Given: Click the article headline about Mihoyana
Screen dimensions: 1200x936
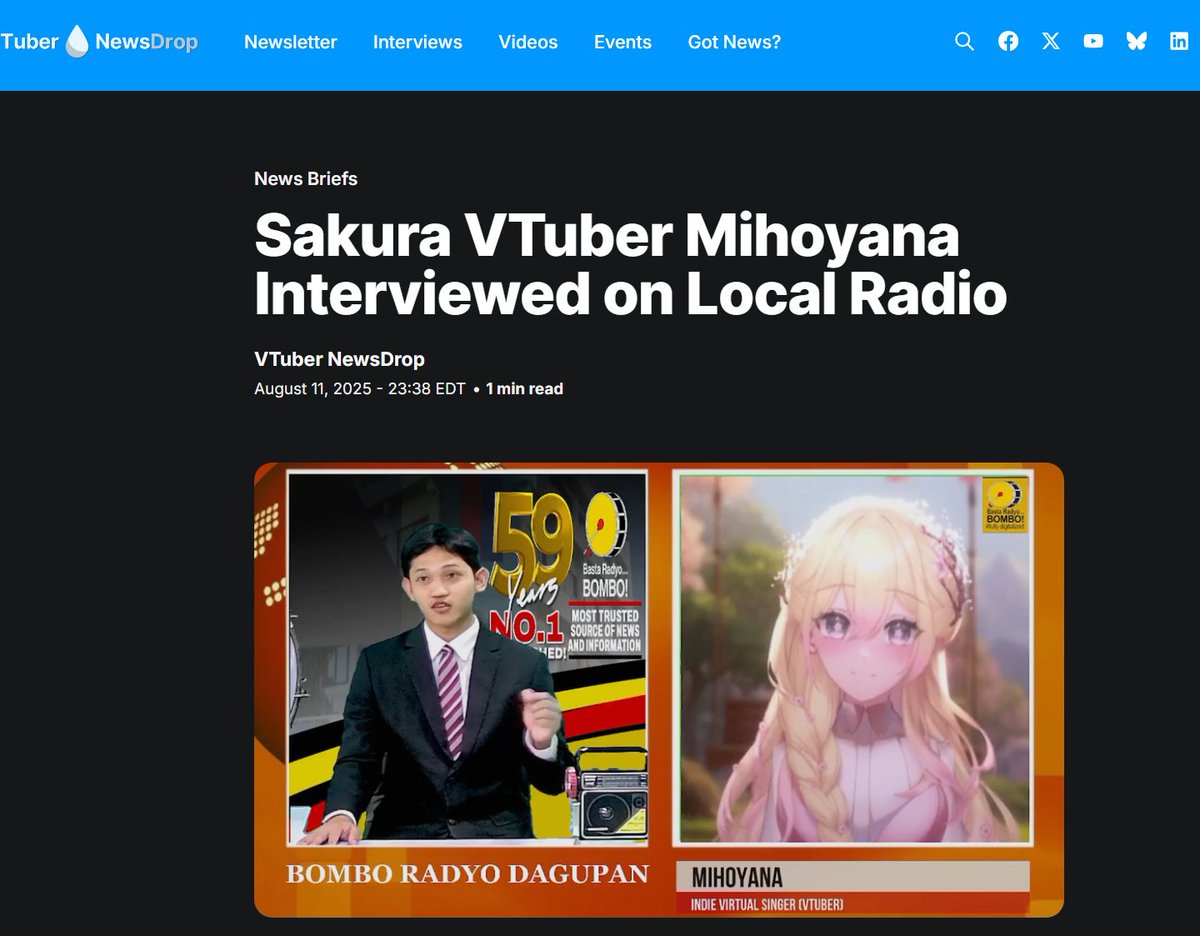Looking at the screenshot, I should (x=630, y=266).
